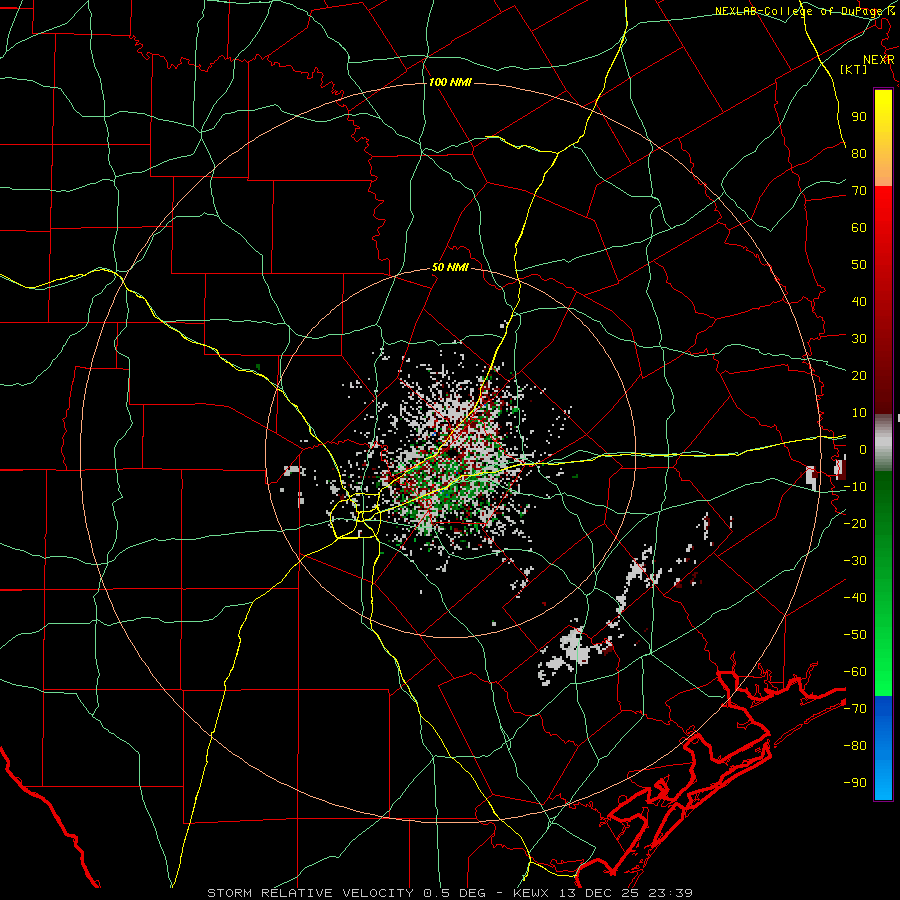Click the '50 NMI' range ring label
The height and width of the screenshot is (900, 900).
[x=450, y=267]
